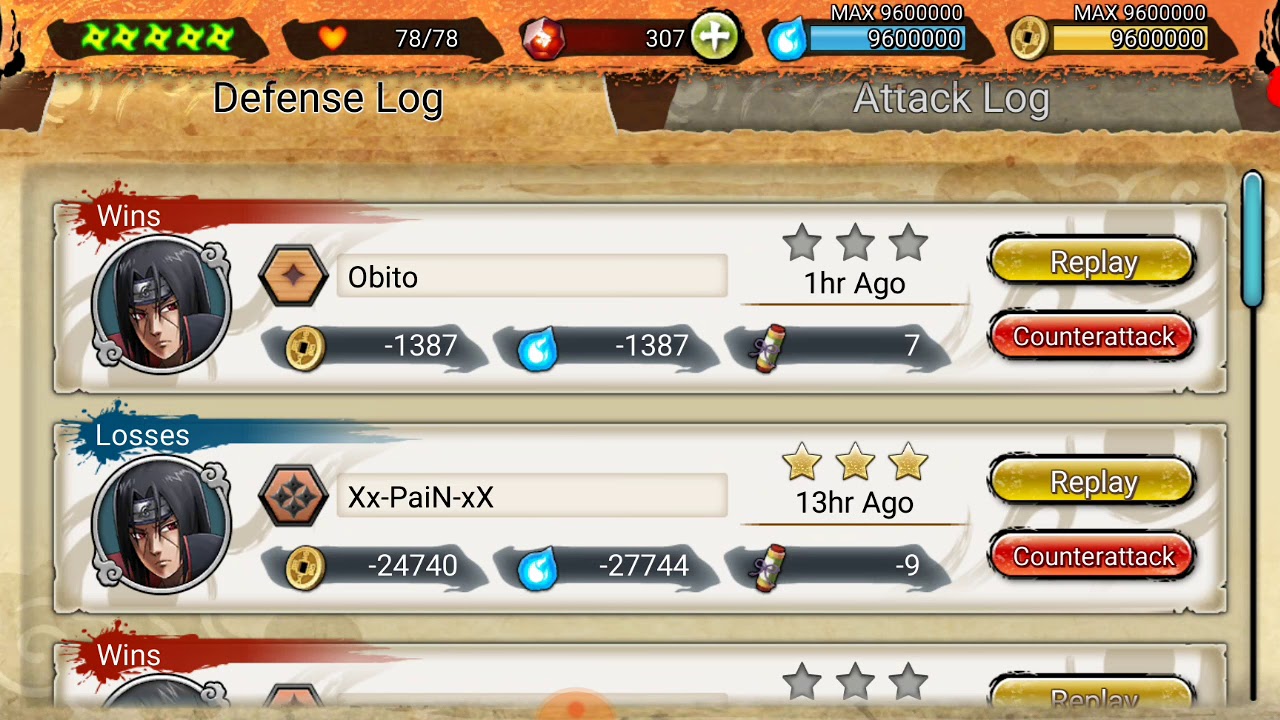The image size is (1280, 720).
Task: Replay the battle against Xx-PaiN-xX
Action: click(1092, 482)
